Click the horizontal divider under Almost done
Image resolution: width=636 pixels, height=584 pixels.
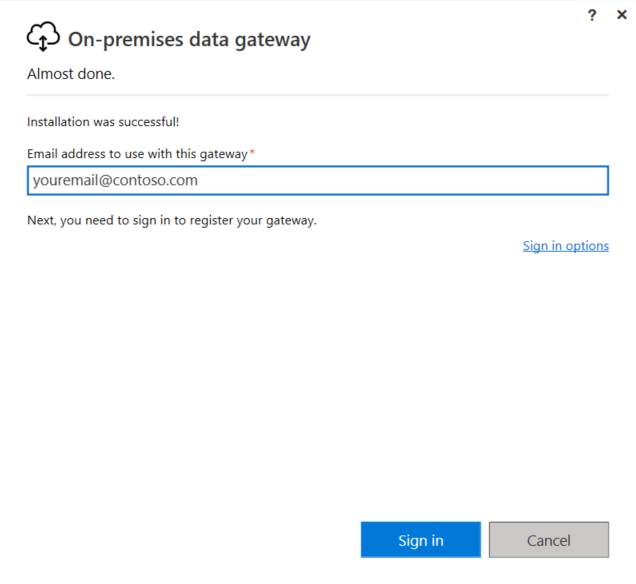[x=317, y=95]
